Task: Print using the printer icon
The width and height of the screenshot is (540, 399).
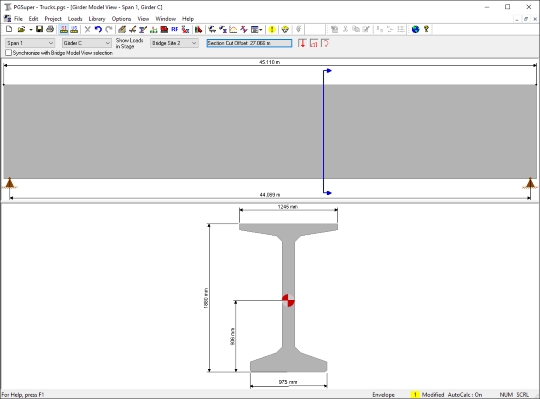Action: coord(50,29)
